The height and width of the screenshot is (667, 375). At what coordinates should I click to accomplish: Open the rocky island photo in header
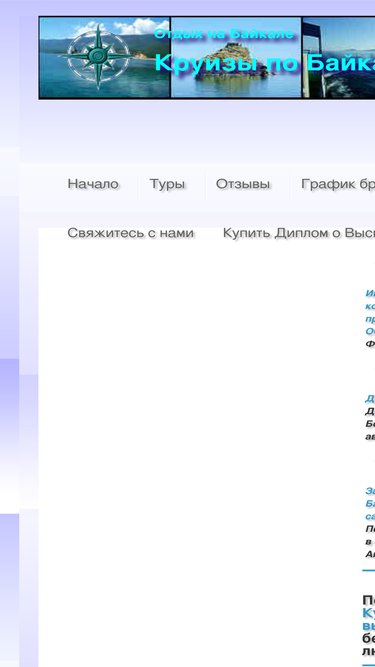click(x=236, y=57)
